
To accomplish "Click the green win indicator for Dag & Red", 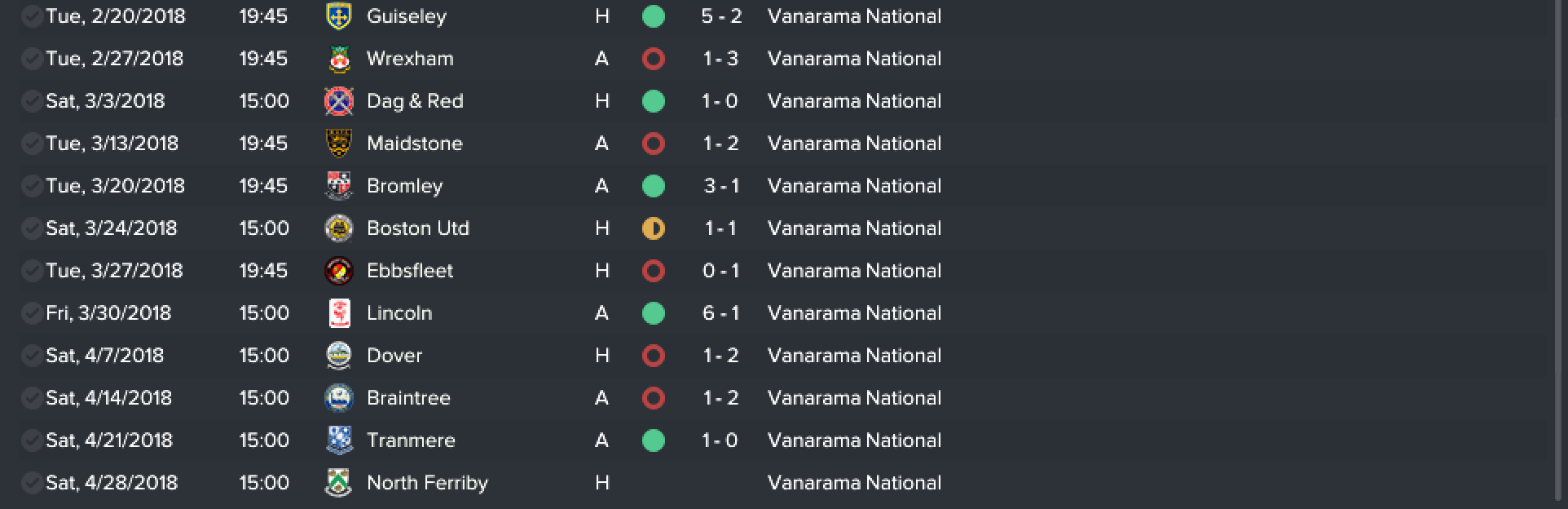I will click(x=653, y=101).
